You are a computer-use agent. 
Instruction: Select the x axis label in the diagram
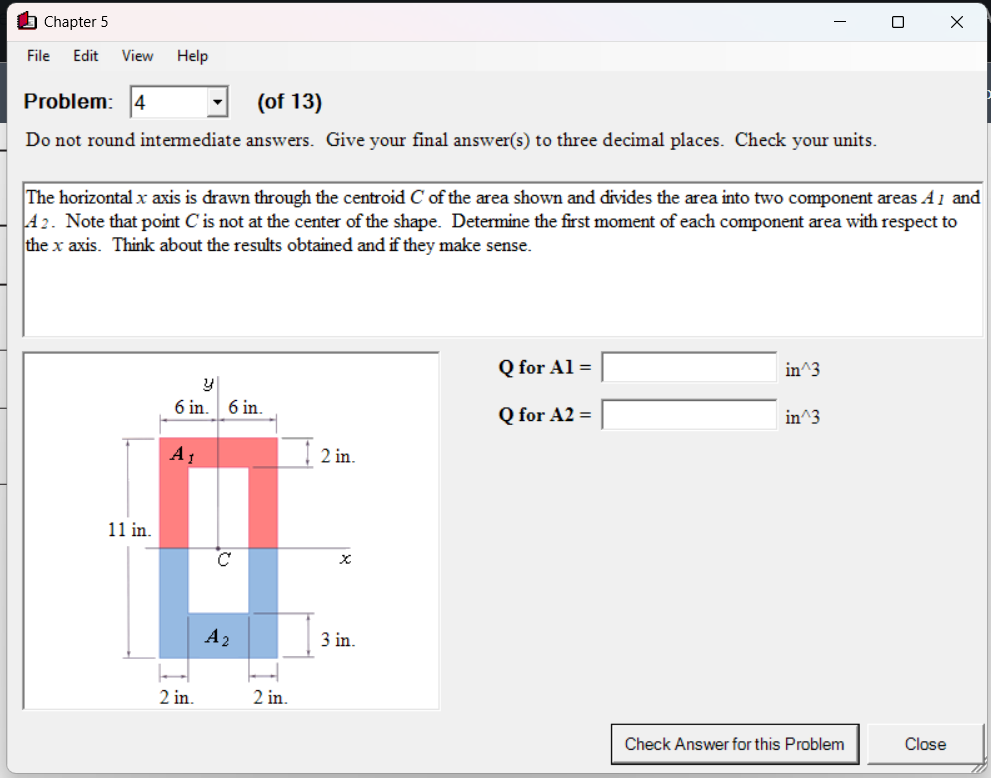coord(344,559)
